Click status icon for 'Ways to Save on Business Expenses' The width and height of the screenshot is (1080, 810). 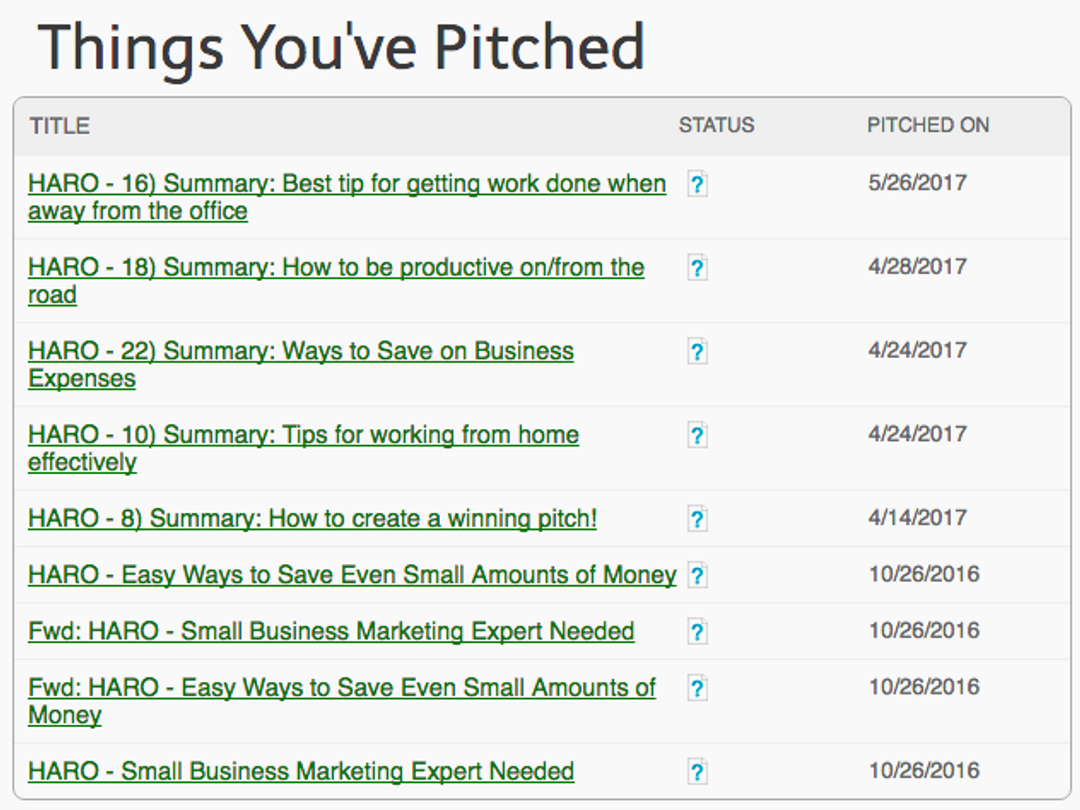pos(697,352)
